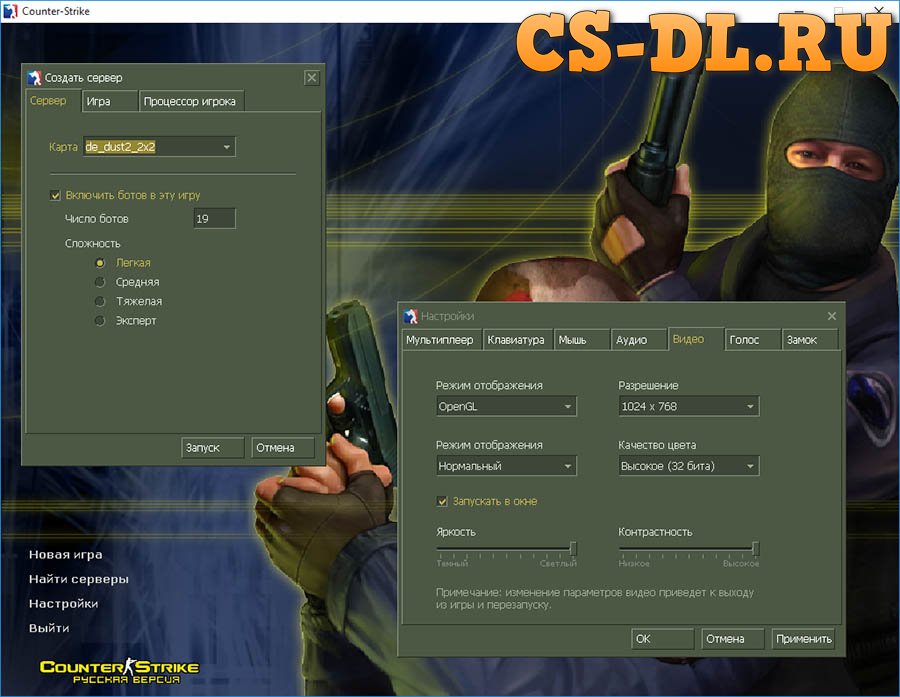Open the Аудио settings tab

tap(638, 340)
